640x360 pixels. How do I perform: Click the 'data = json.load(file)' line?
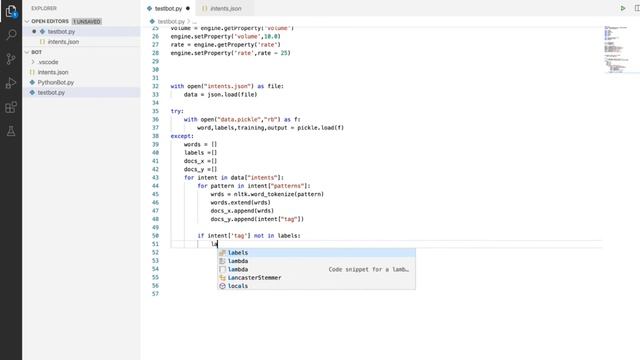pyautogui.click(x=220, y=94)
